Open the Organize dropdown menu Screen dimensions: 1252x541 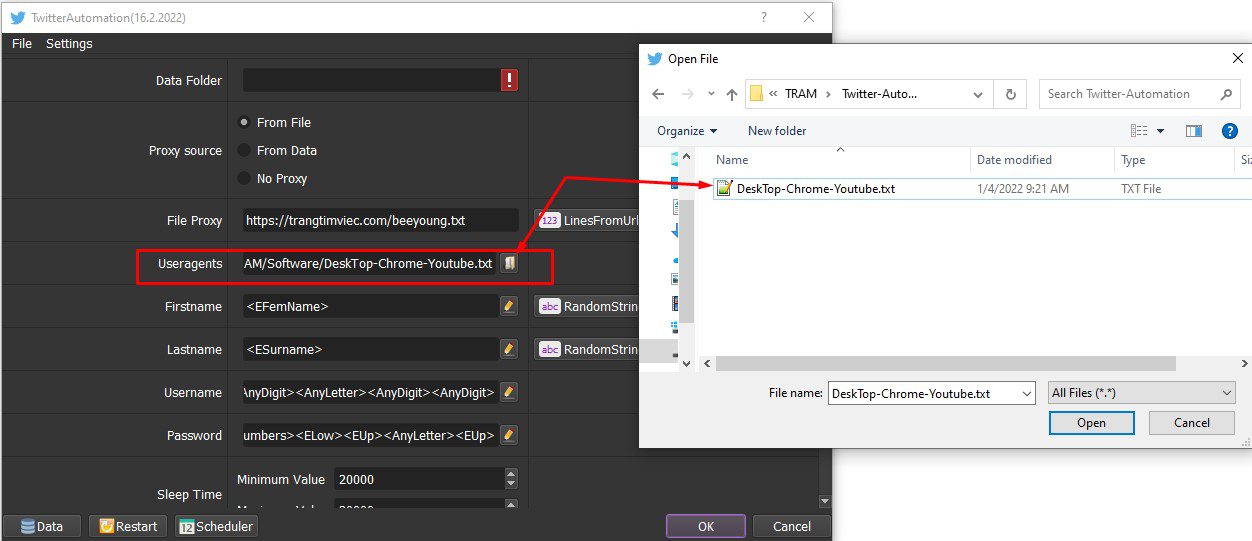click(x=687, y=131)
